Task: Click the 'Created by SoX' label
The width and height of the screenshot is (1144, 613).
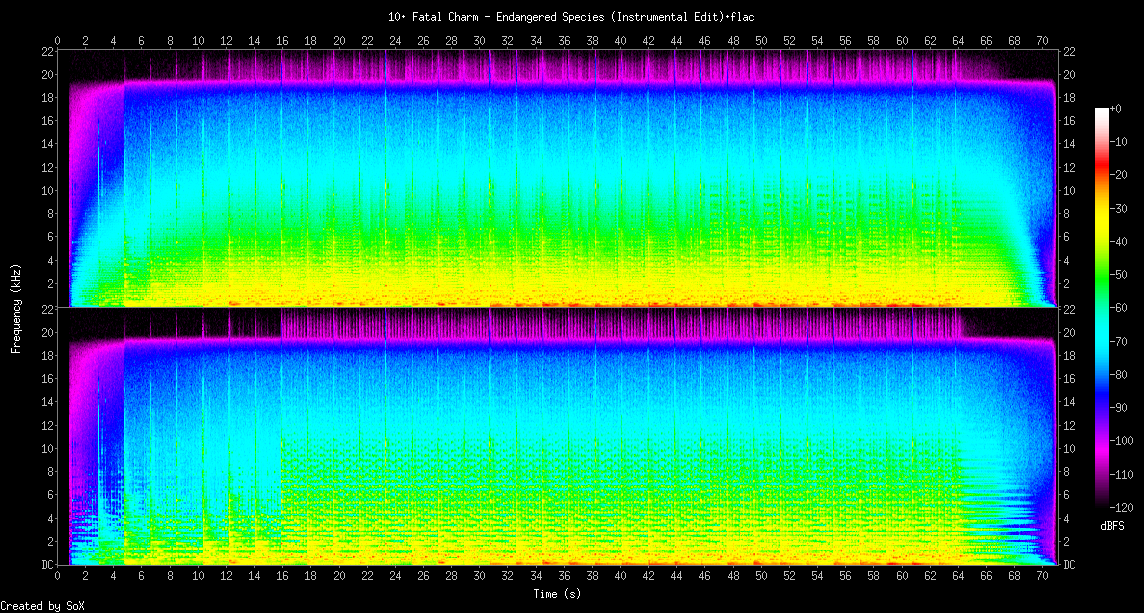Action: [41, 606]
